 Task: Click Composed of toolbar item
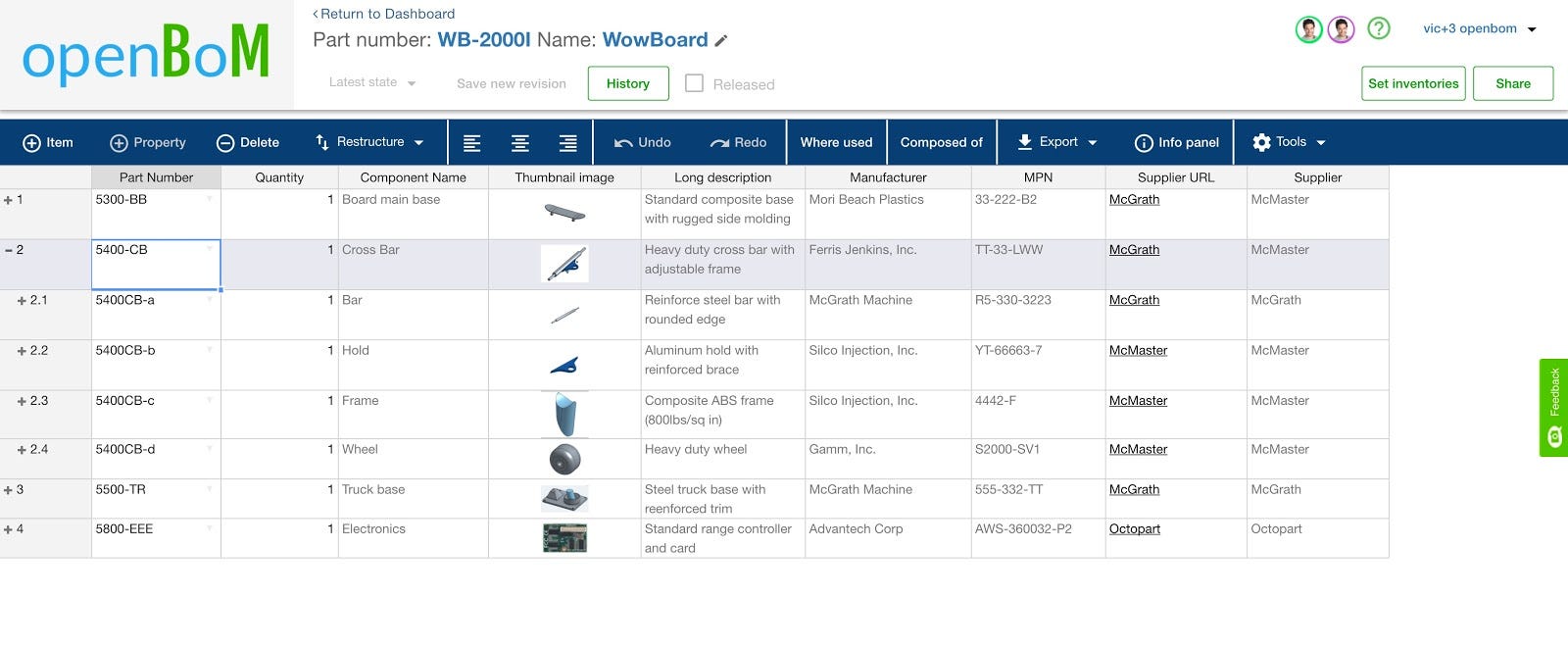942,142
